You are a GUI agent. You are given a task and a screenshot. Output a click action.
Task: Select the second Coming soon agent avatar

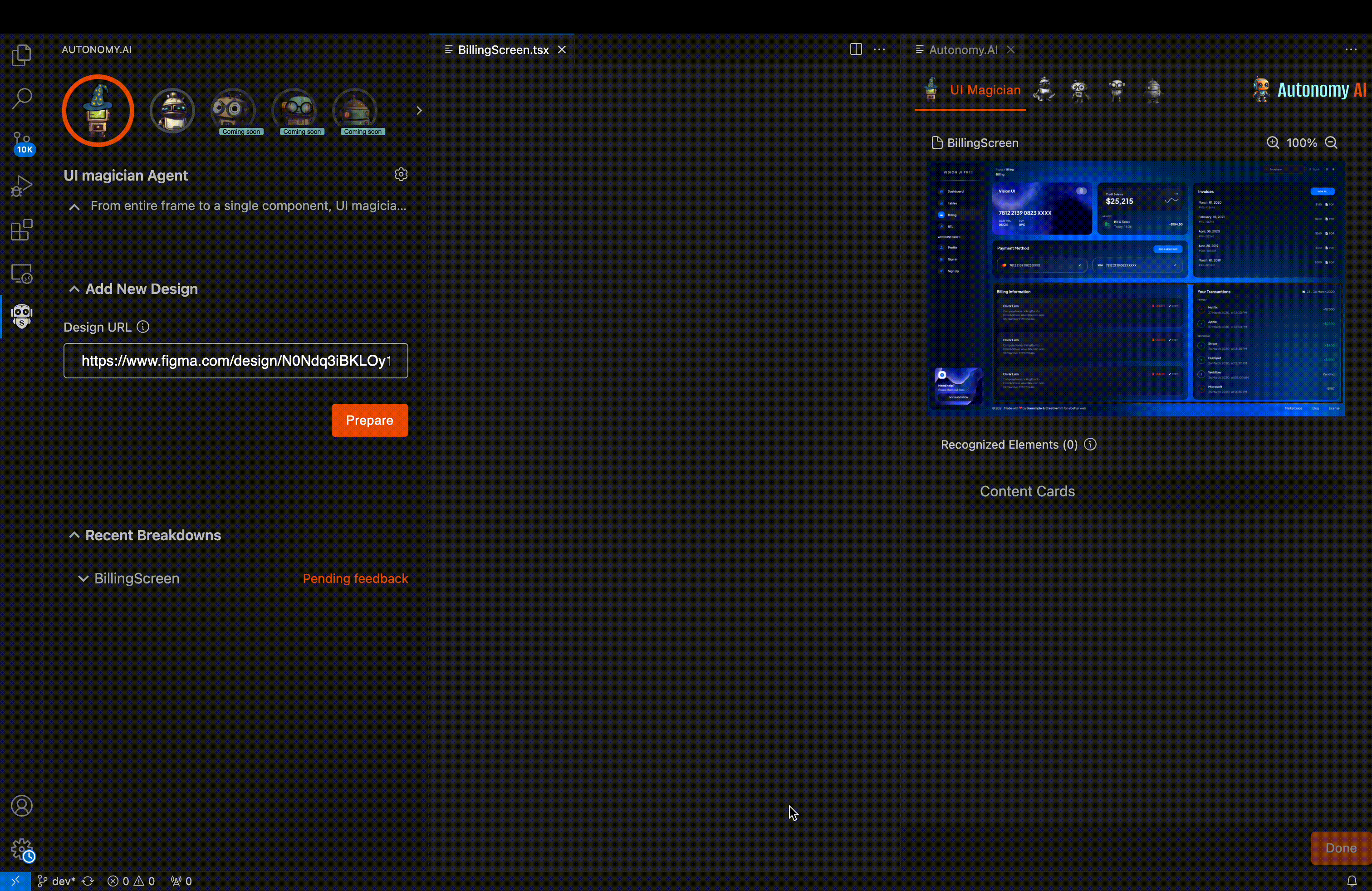pyautogui.click(x=294, y=111)
